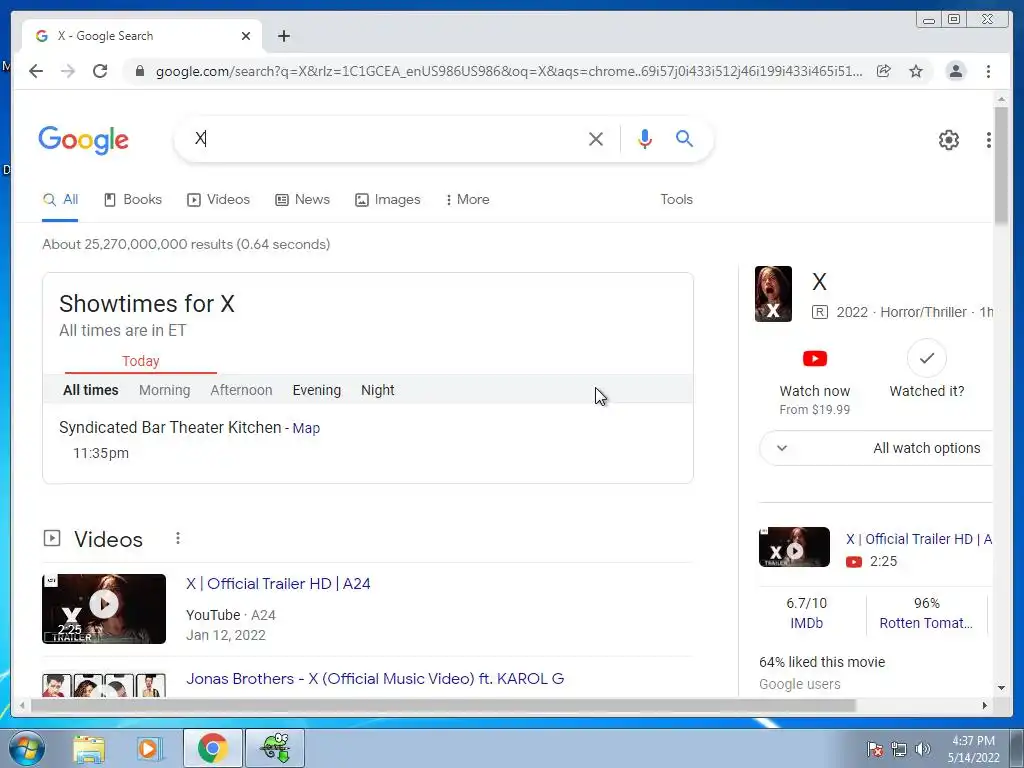Filter showtimes by All times
Image resolution: width=1024 pixels, height=768 pixels.
[x=91, y=390]
